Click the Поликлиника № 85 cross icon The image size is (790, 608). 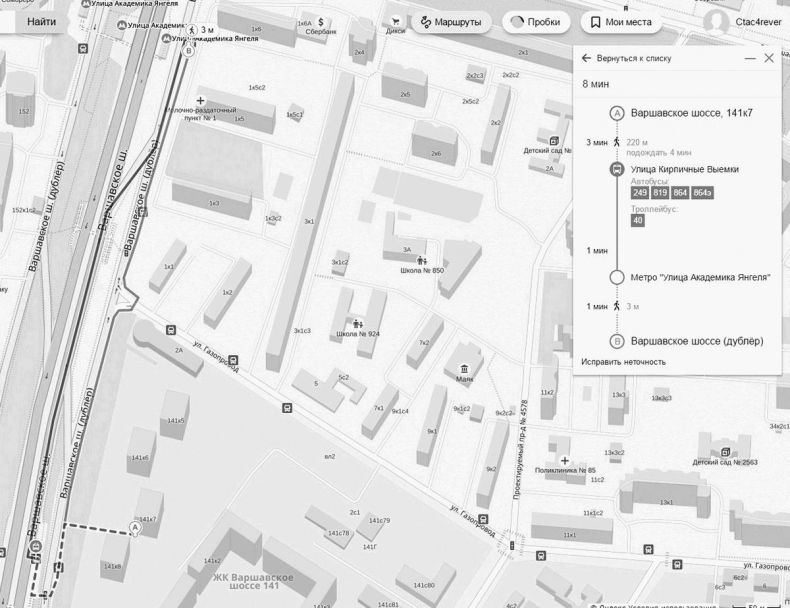[x=564, y=459]
